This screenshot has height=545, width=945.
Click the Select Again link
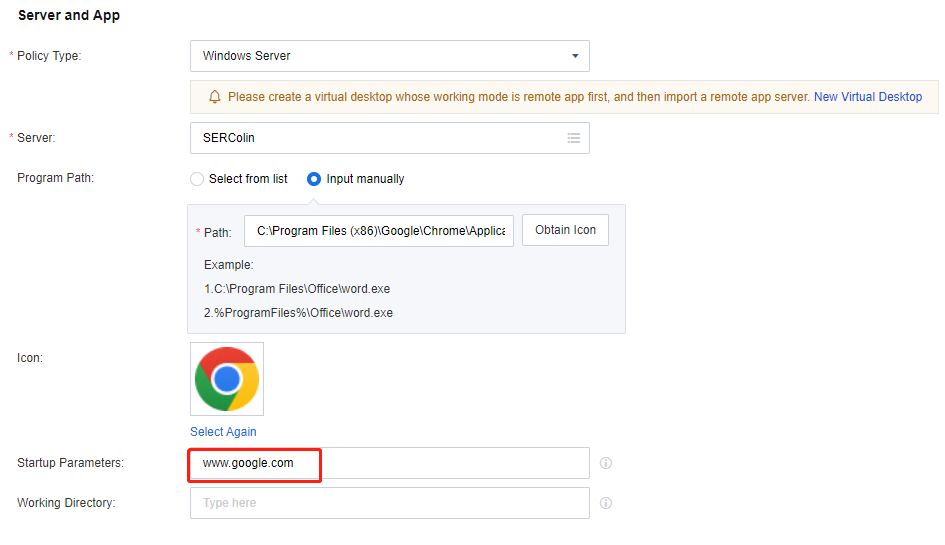(x=223, y=432)
